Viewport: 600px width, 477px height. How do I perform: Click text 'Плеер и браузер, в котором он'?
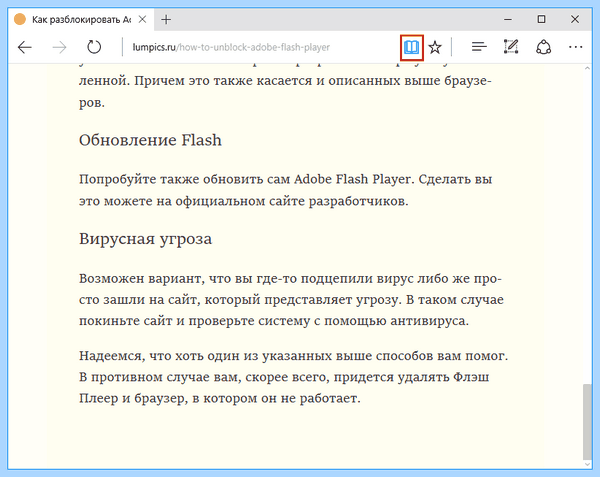coord(177,399)
